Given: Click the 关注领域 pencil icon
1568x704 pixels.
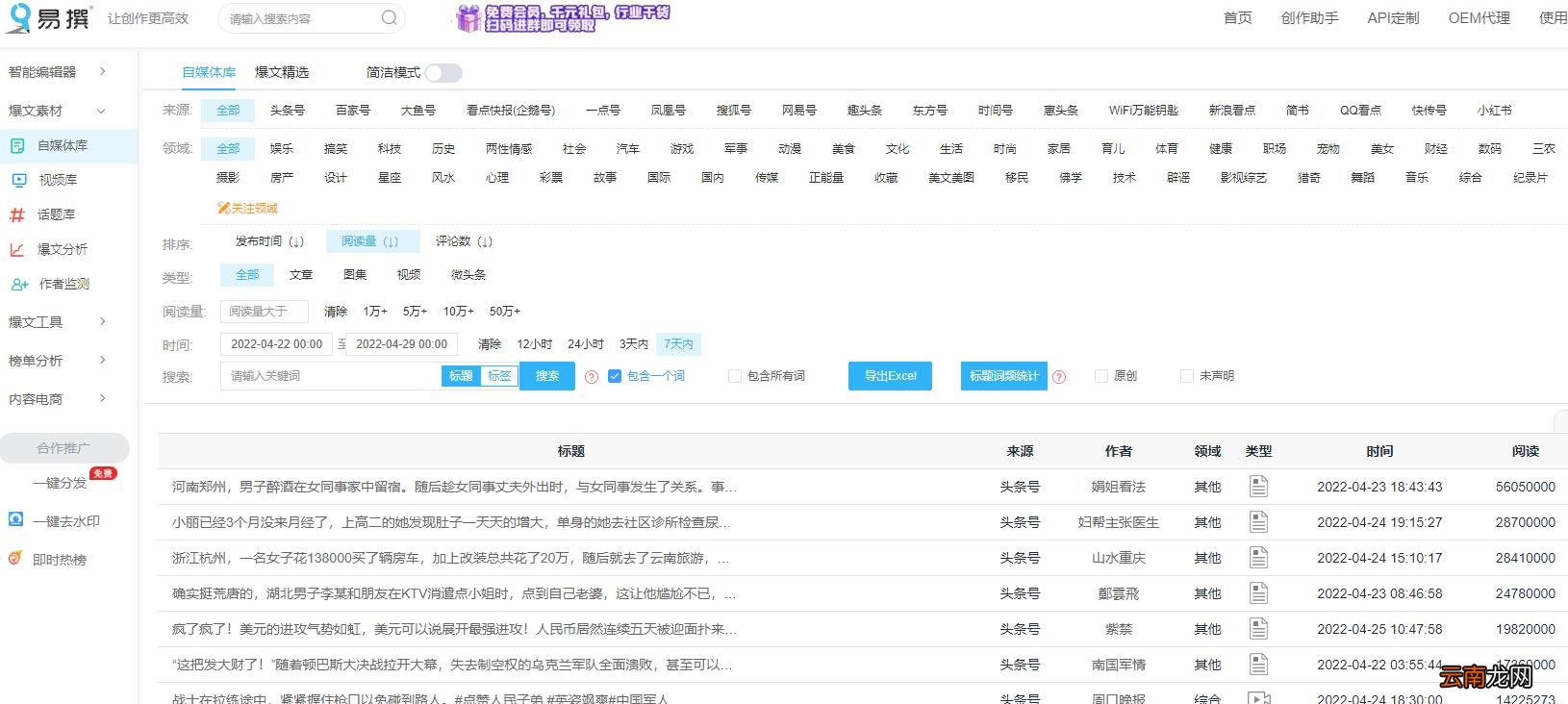Looking at the screenshot, I should click(x=223, y=208).
